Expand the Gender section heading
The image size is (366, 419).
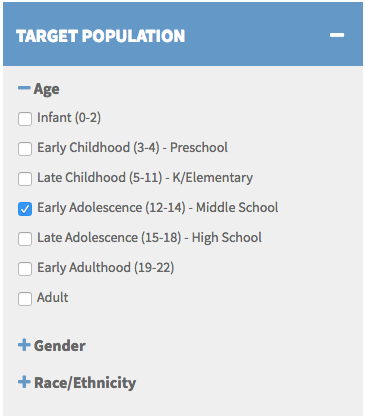(x=60, y=346)
